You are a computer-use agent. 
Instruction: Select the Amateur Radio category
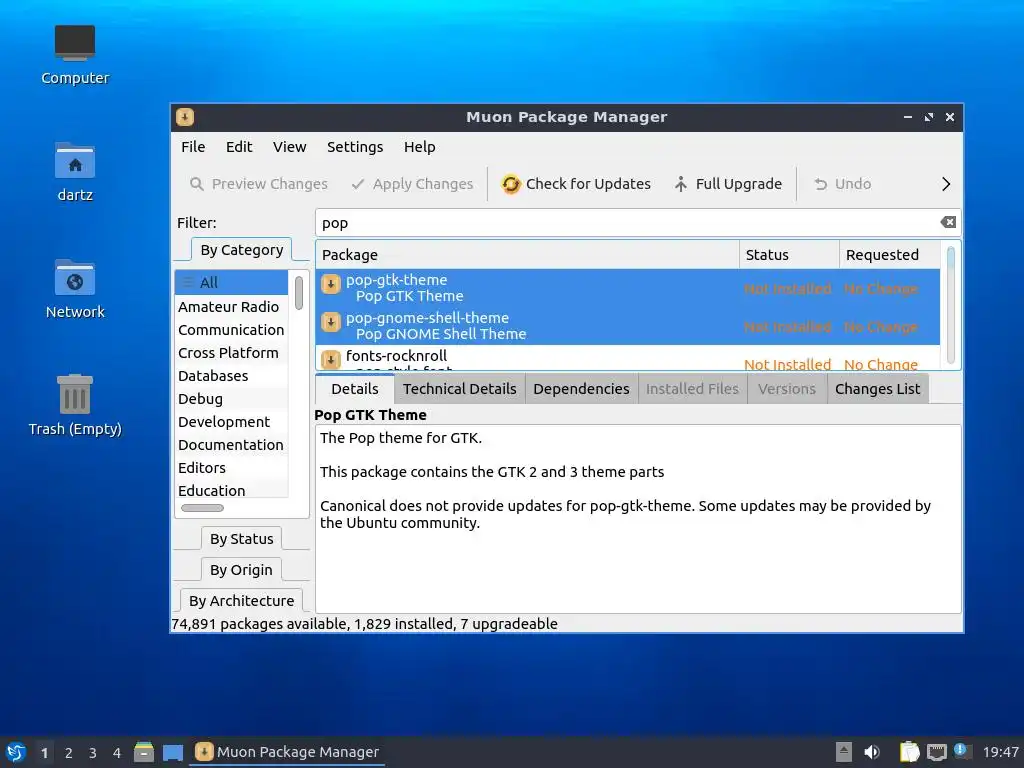click(x=231, y=307)
